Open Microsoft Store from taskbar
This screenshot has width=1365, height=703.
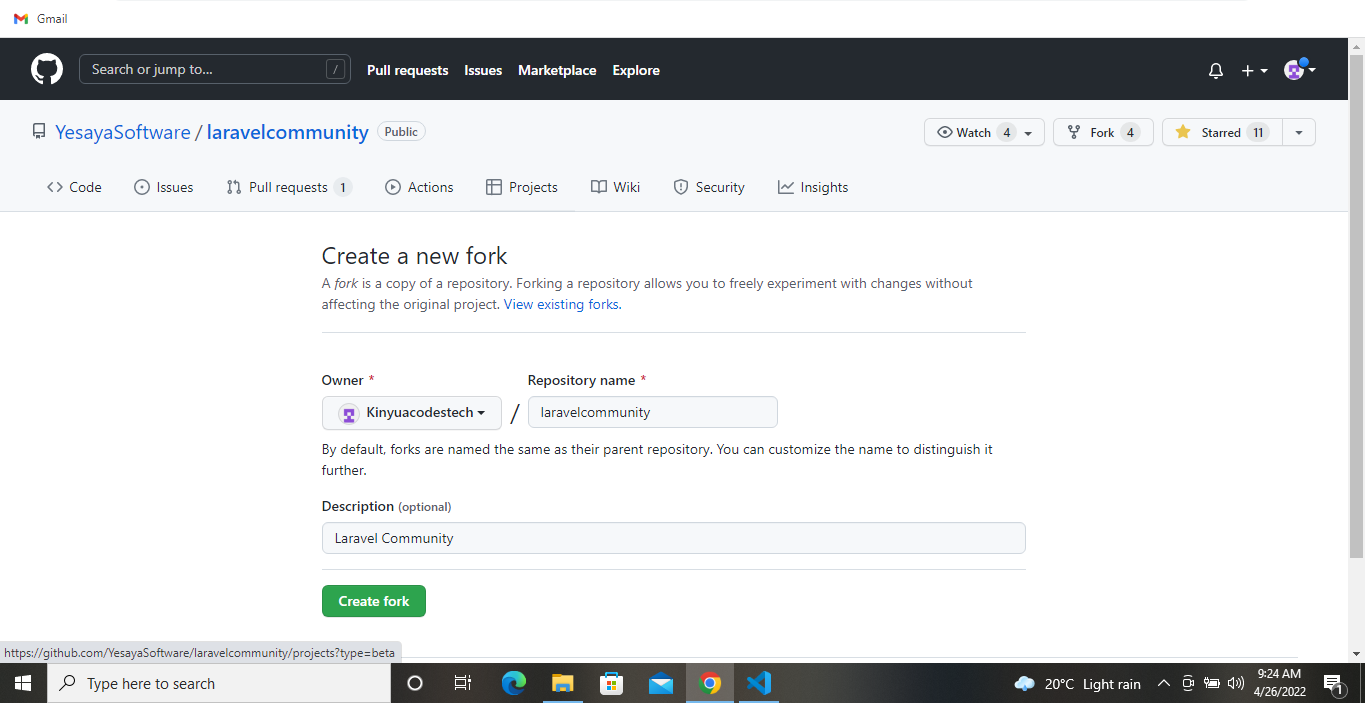click(x=611, y=684)
